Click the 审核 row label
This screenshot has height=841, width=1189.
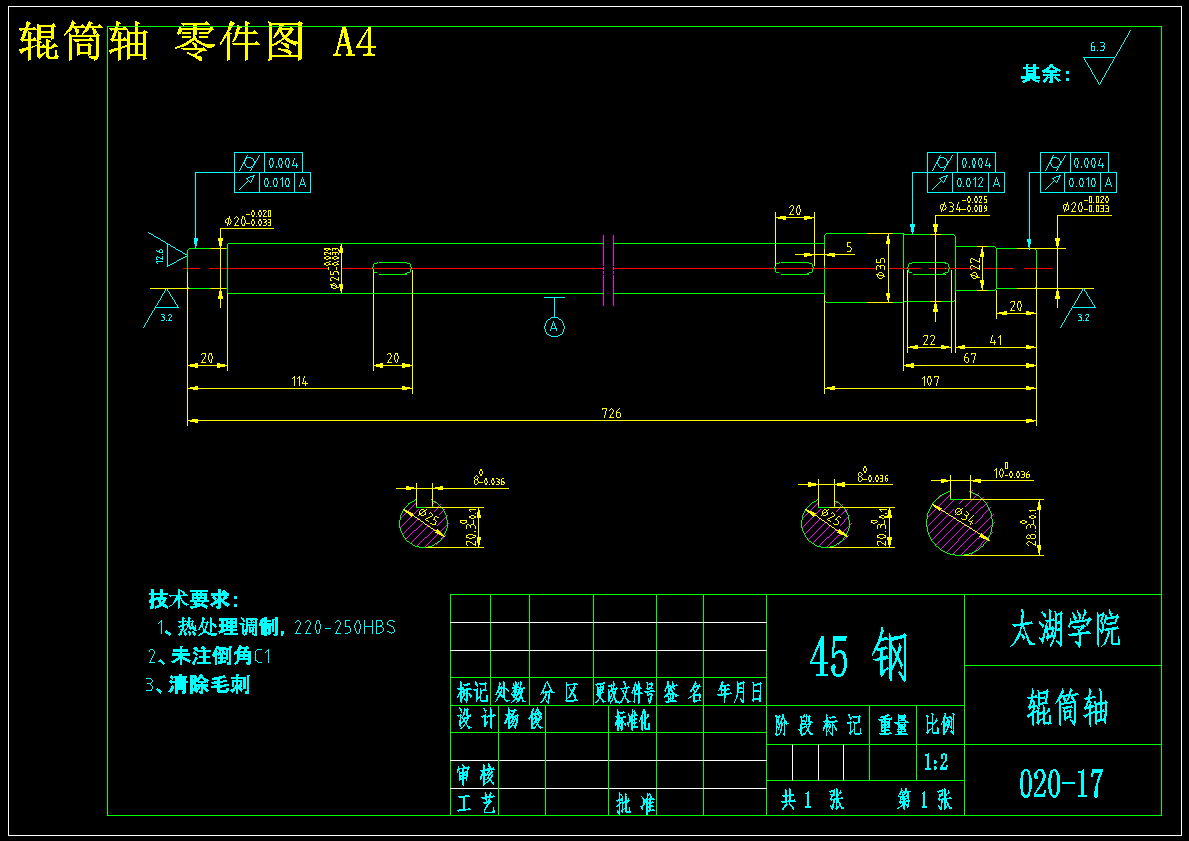pyautogui.click(x=475, y=776)
